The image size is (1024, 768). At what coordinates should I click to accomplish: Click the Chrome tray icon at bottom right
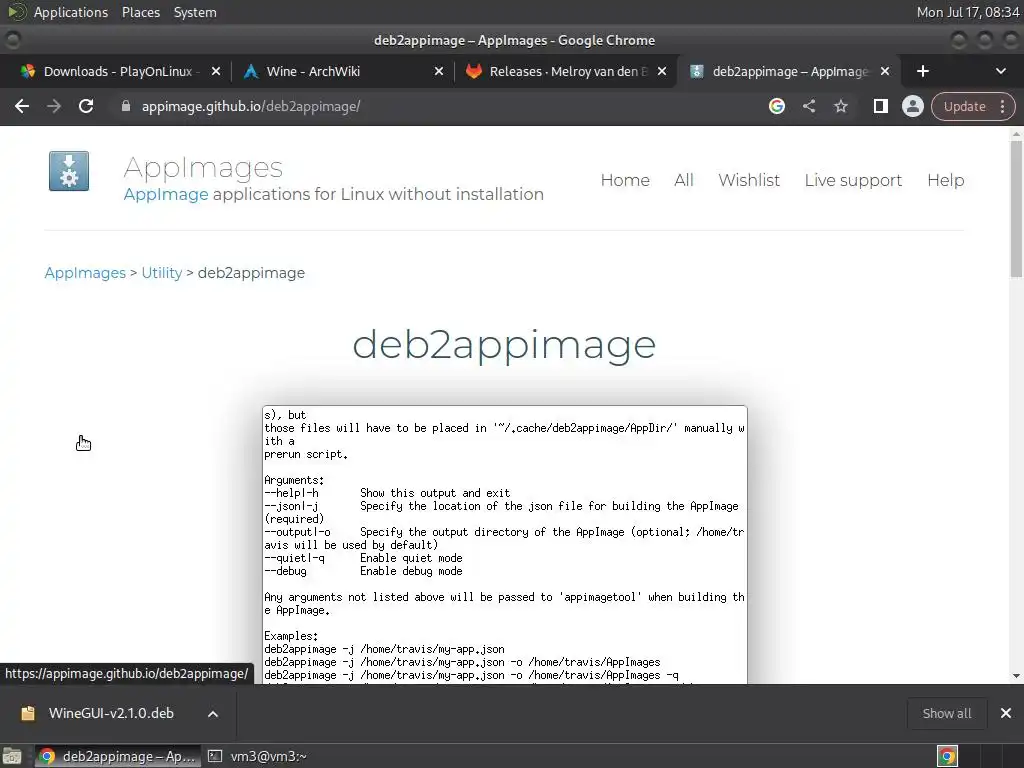click(x=947, y=756)
